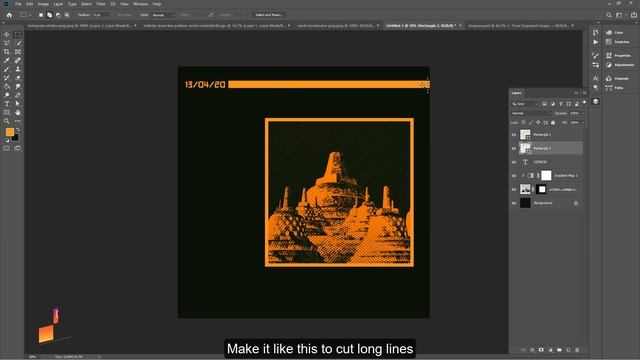Screen dimensions: 640x360
Task: Open the workspace switcher dropdown
Action: [x=621, y=15]
